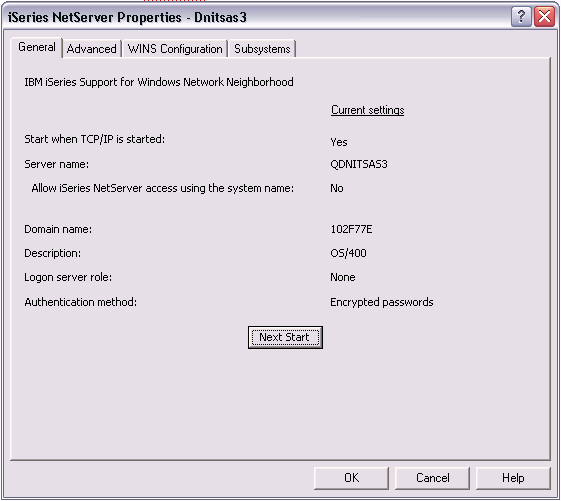This screenshot has height=501, width=561.
Task: Click the description value OS/400
Action: [348, 253]
